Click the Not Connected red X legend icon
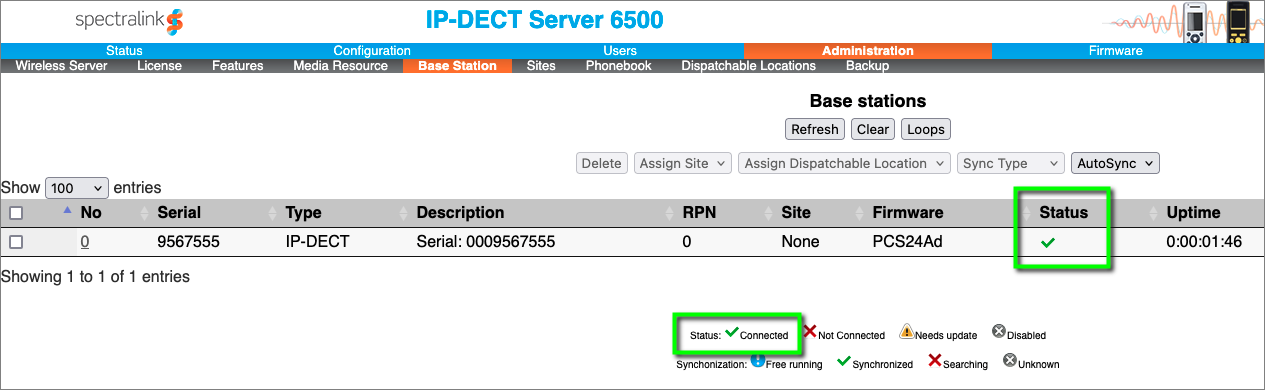 pos(810,331)
